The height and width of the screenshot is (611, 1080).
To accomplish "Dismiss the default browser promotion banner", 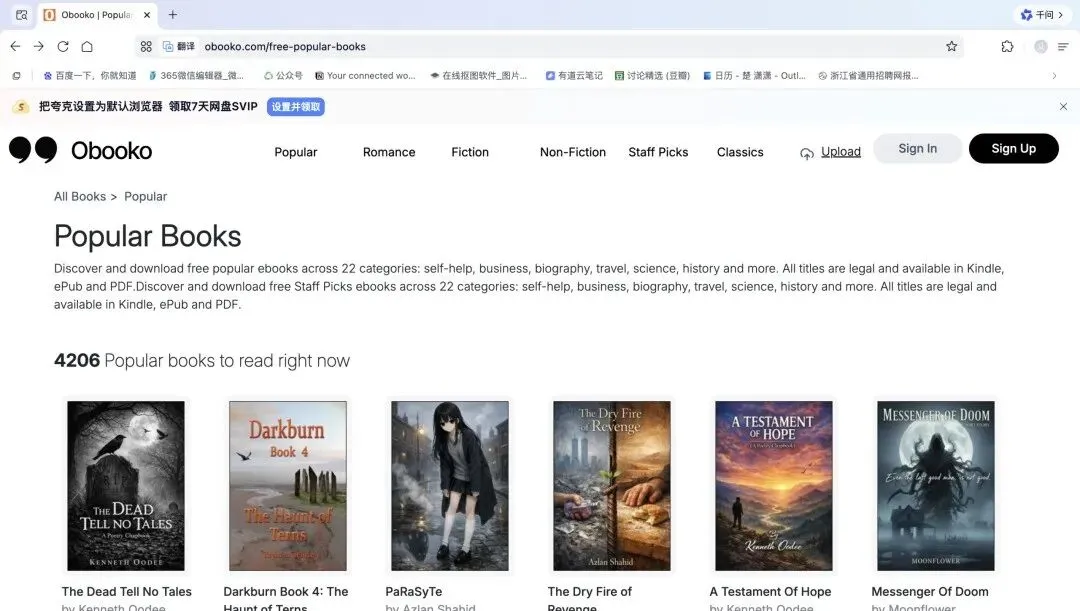I will click(1063, 106).
